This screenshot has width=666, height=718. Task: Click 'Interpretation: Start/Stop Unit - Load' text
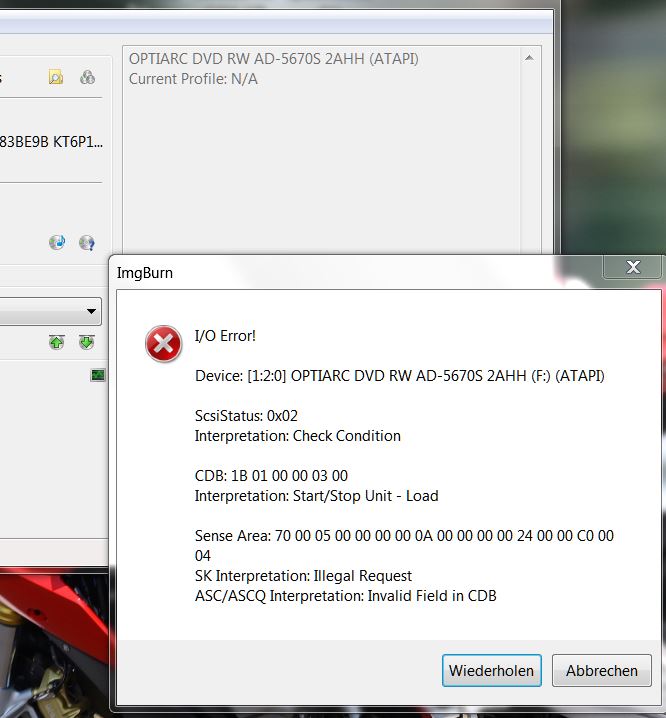click(317, 496)
